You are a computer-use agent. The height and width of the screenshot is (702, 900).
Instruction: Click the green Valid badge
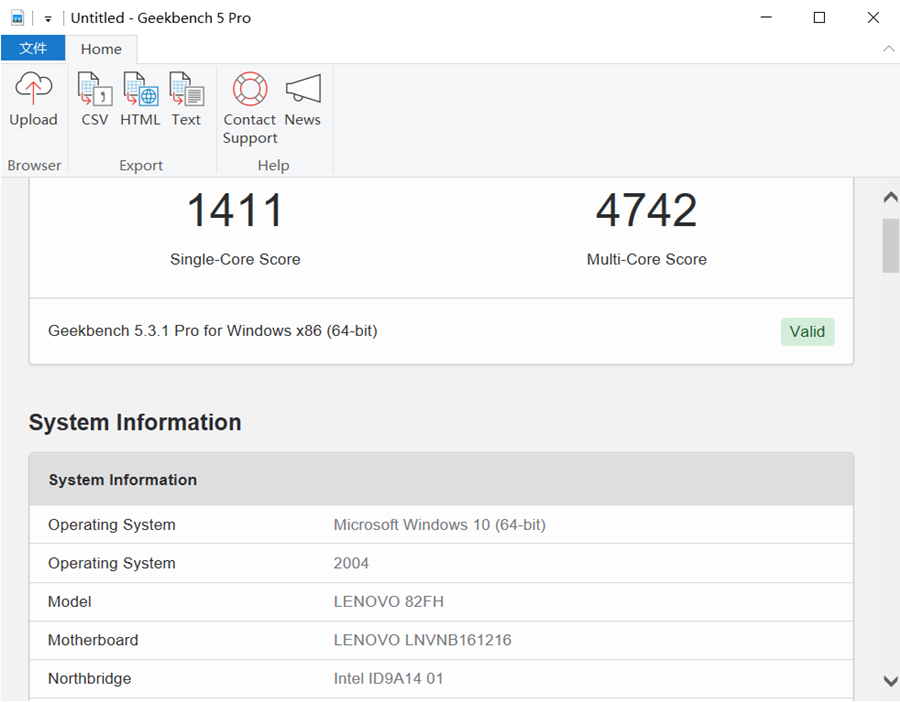(x=807, y=332)
